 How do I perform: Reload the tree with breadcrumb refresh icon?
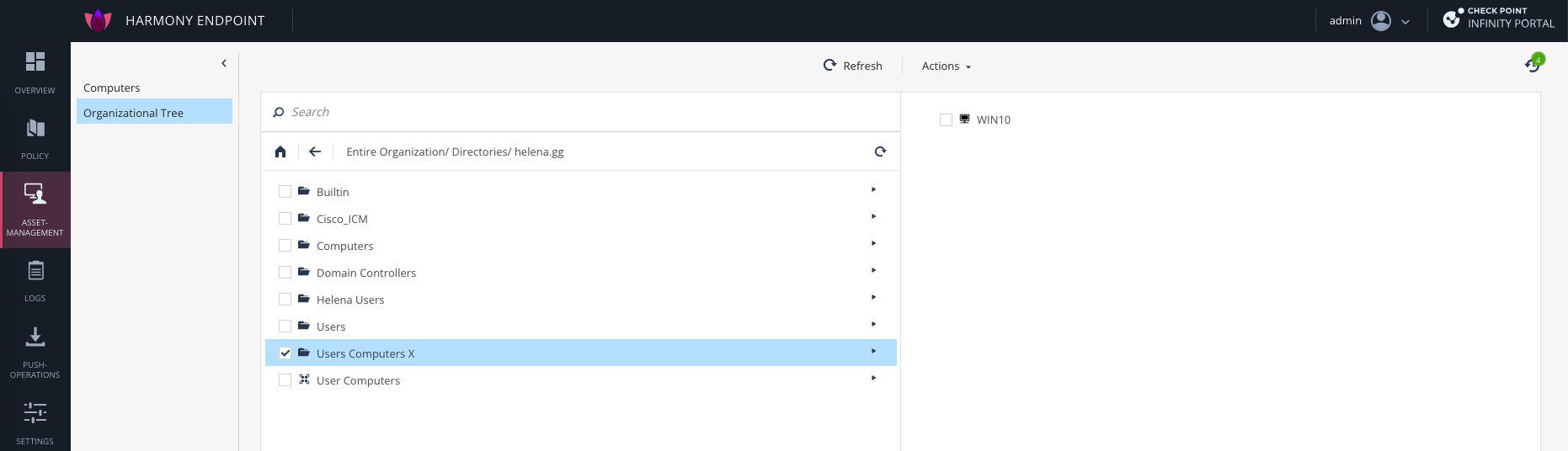[880, 152]
